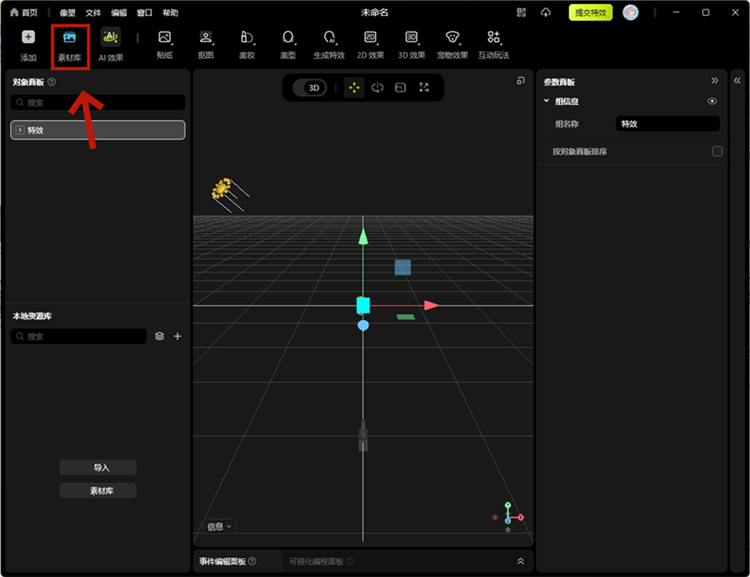The height and width of the screenshot is (577, 750).
Task: Select the 贴纸 sticker tool
Action: tap(164, 44)
